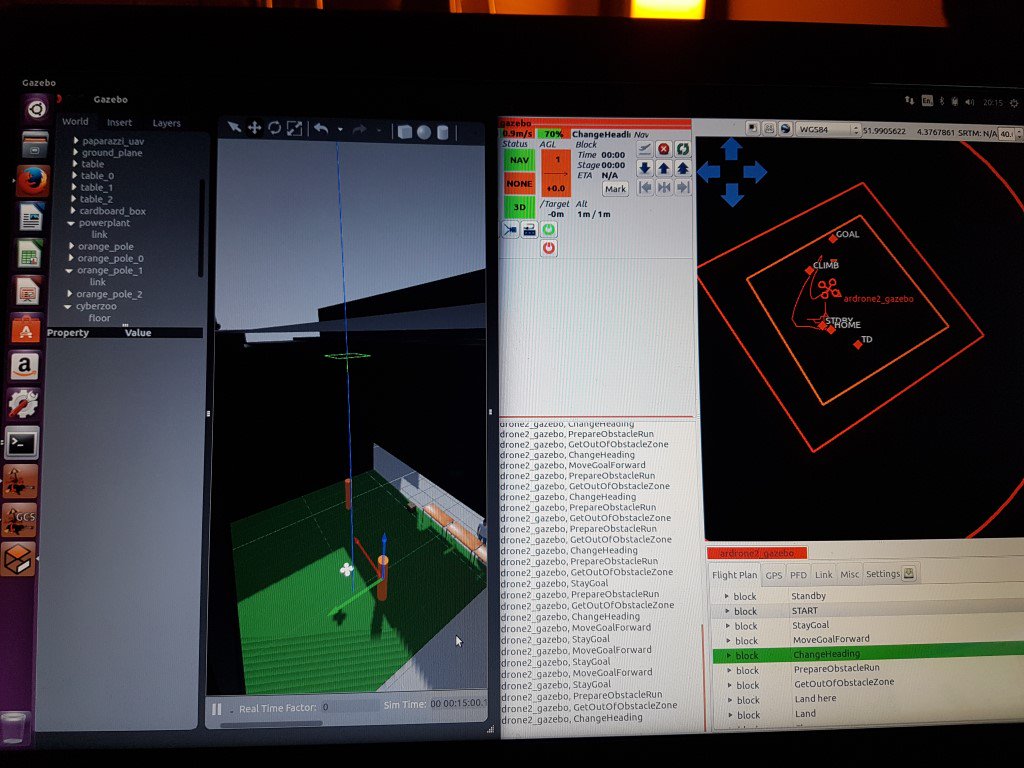Click the ardrone2_gazebo aircraft label button
The width and height of the screenshot is (1024, 768).
(x=757, y=553)
